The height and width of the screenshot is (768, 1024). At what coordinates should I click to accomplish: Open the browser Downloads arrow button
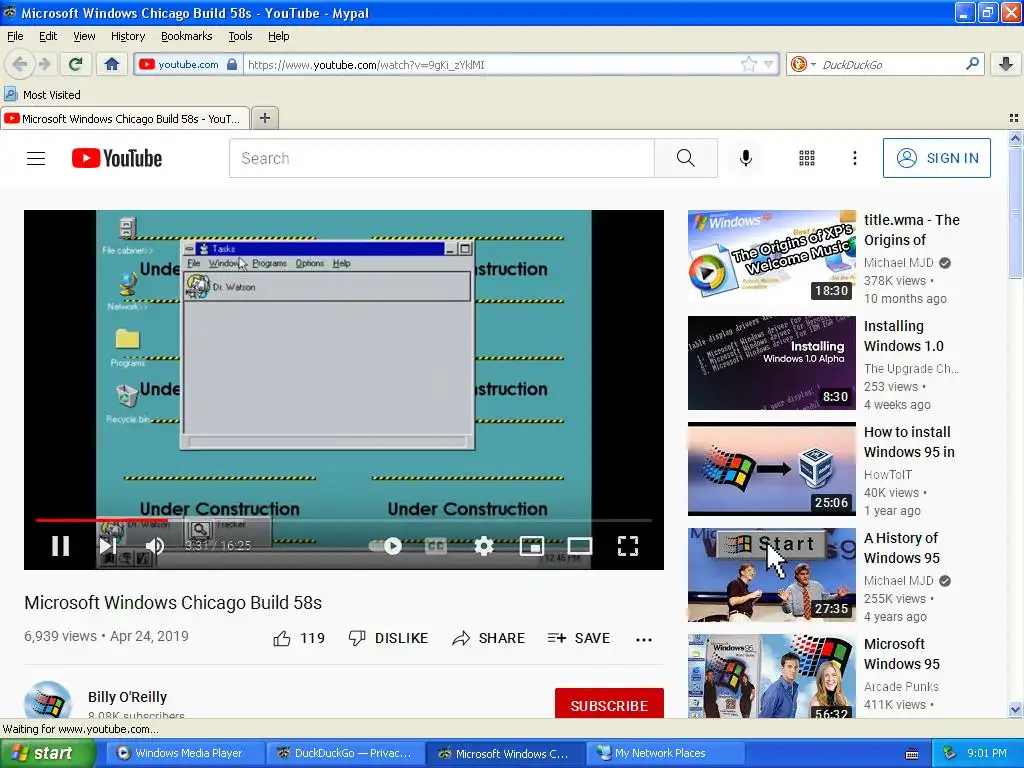click(x=1006, y=63)
